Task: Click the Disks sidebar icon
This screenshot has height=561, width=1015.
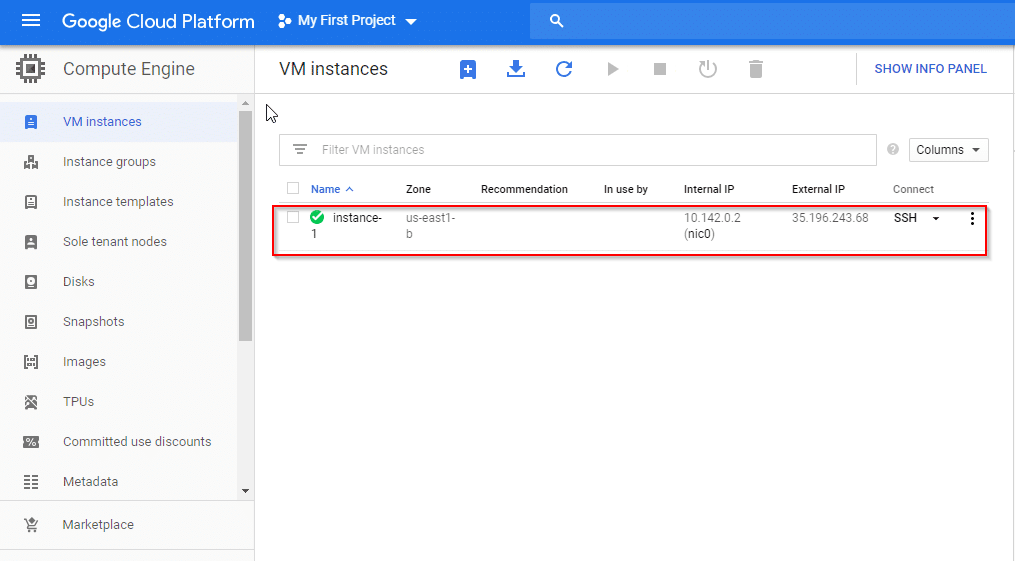Action: click(x=30, y=282)
